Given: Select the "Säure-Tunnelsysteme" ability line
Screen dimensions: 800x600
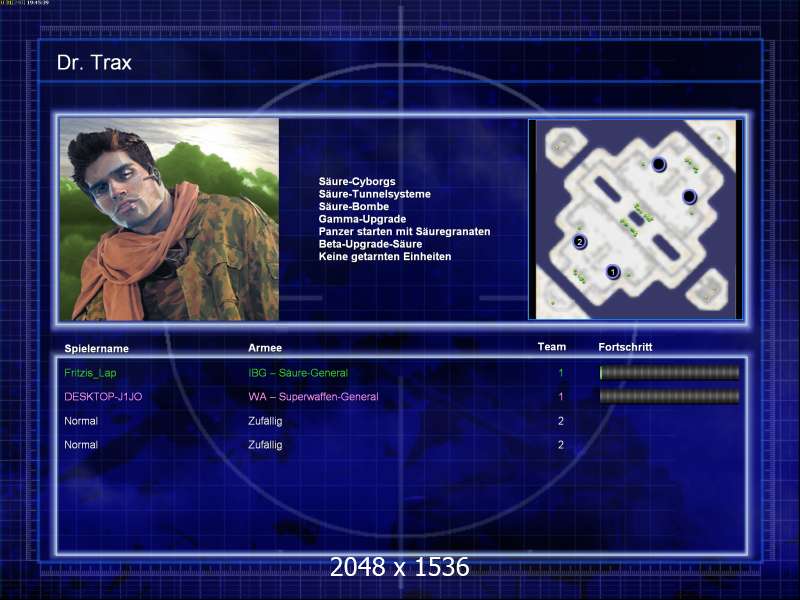Looking at the screenshot, I should (x=374, y=194).
